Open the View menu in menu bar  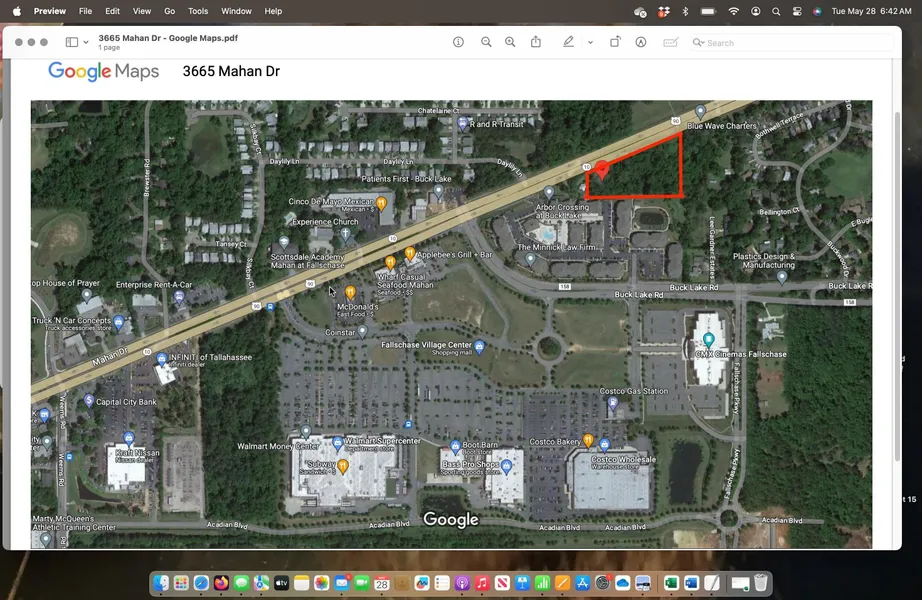click(x=142, y=11)
